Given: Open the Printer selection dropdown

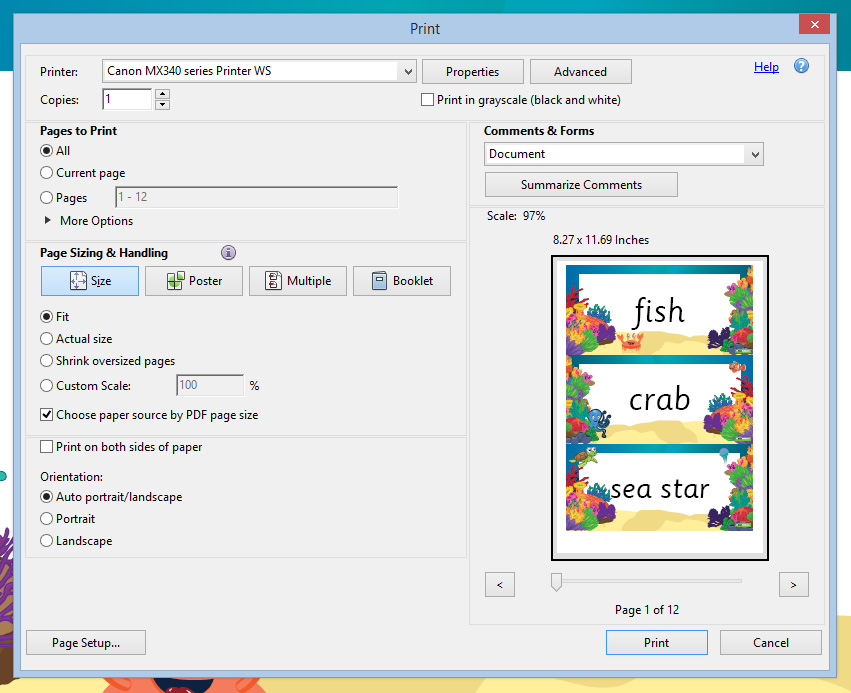Looking at the screenshot, I should (408, 71).
